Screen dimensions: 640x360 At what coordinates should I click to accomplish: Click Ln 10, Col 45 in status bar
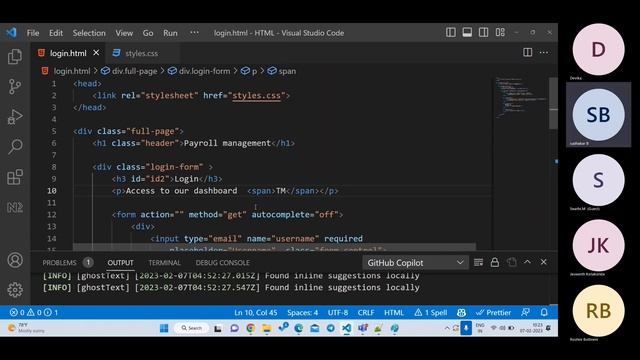tap(256, 313)
